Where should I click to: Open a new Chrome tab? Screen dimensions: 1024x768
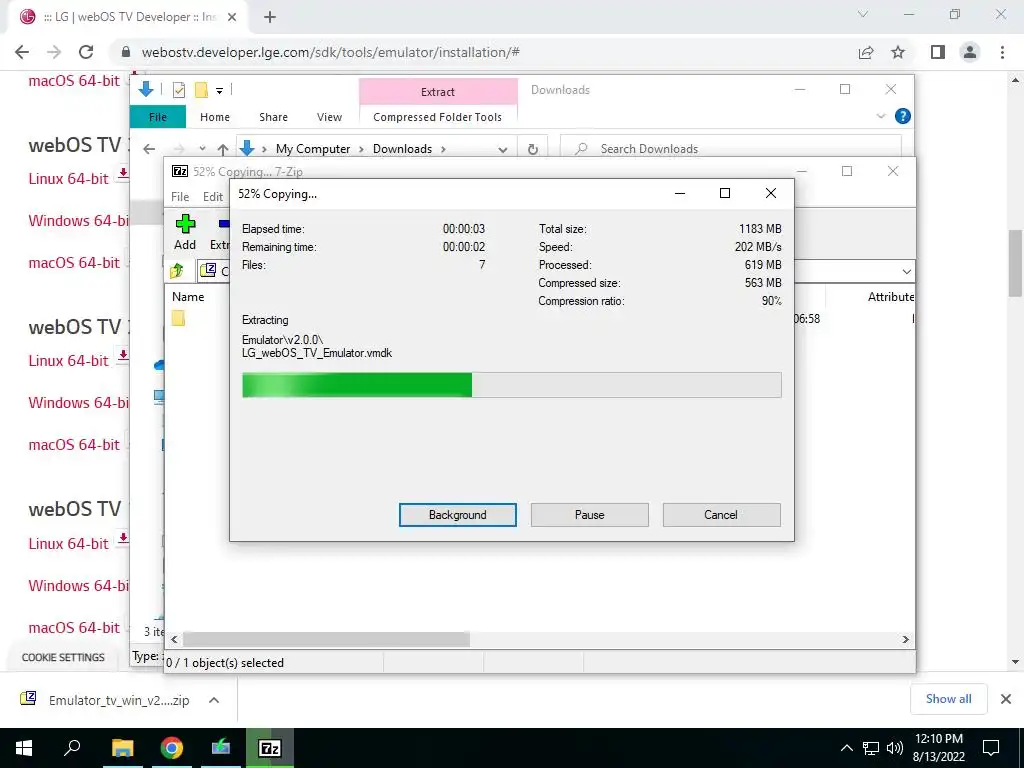coord(270,18)
